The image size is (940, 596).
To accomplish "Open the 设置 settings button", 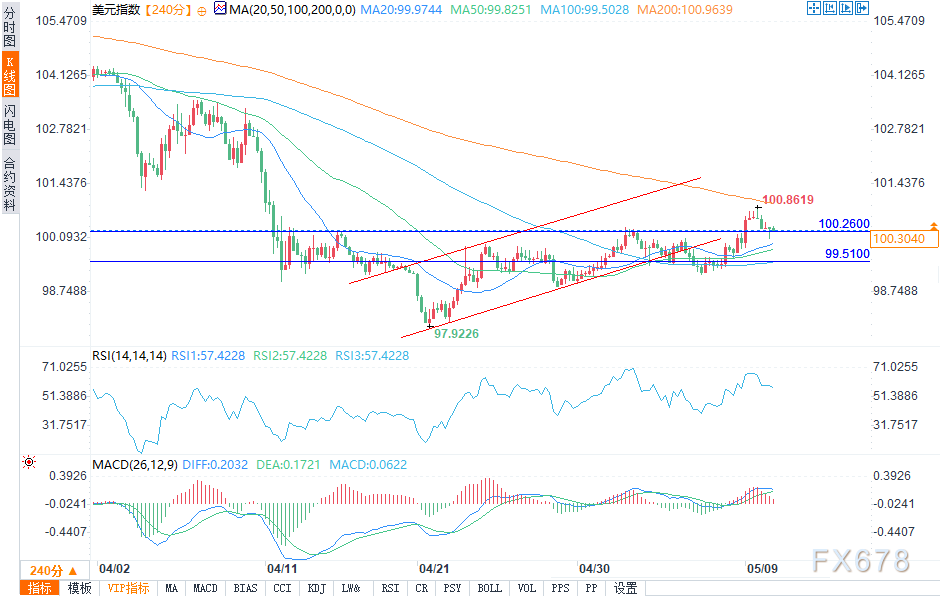I will [x=625, y=588].
